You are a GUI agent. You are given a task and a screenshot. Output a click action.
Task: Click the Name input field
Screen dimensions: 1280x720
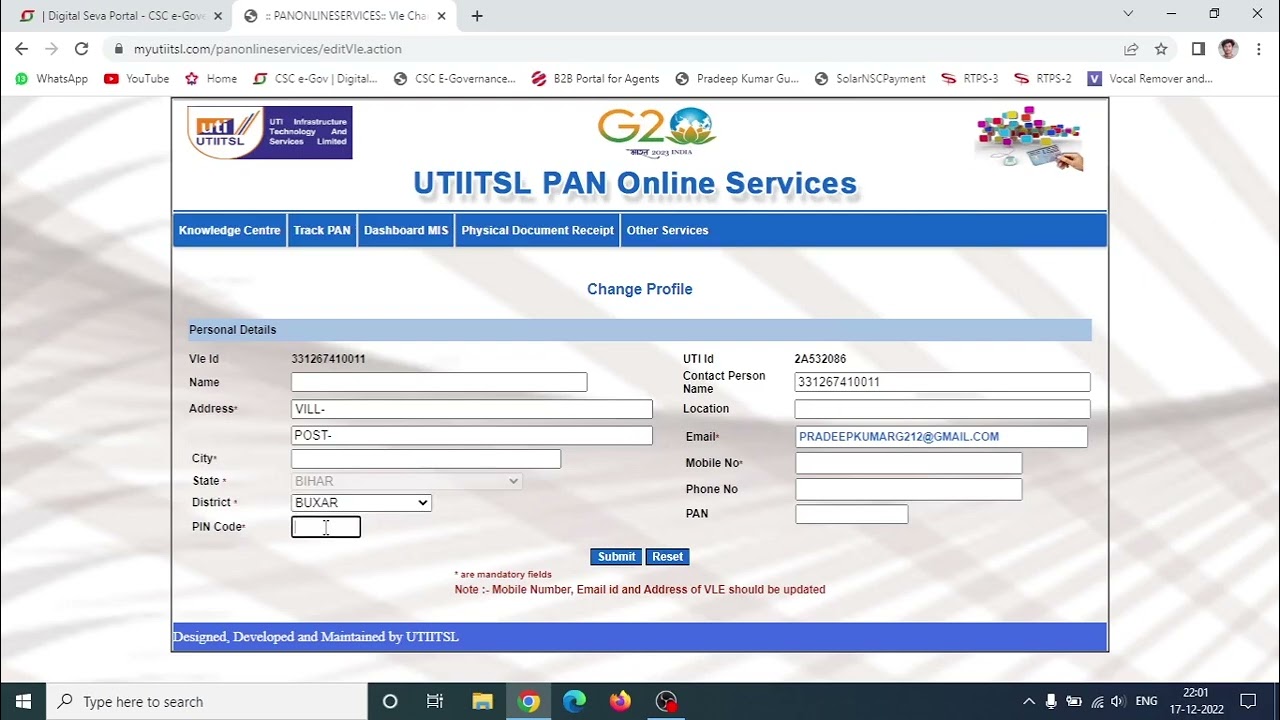pos(439,382)
